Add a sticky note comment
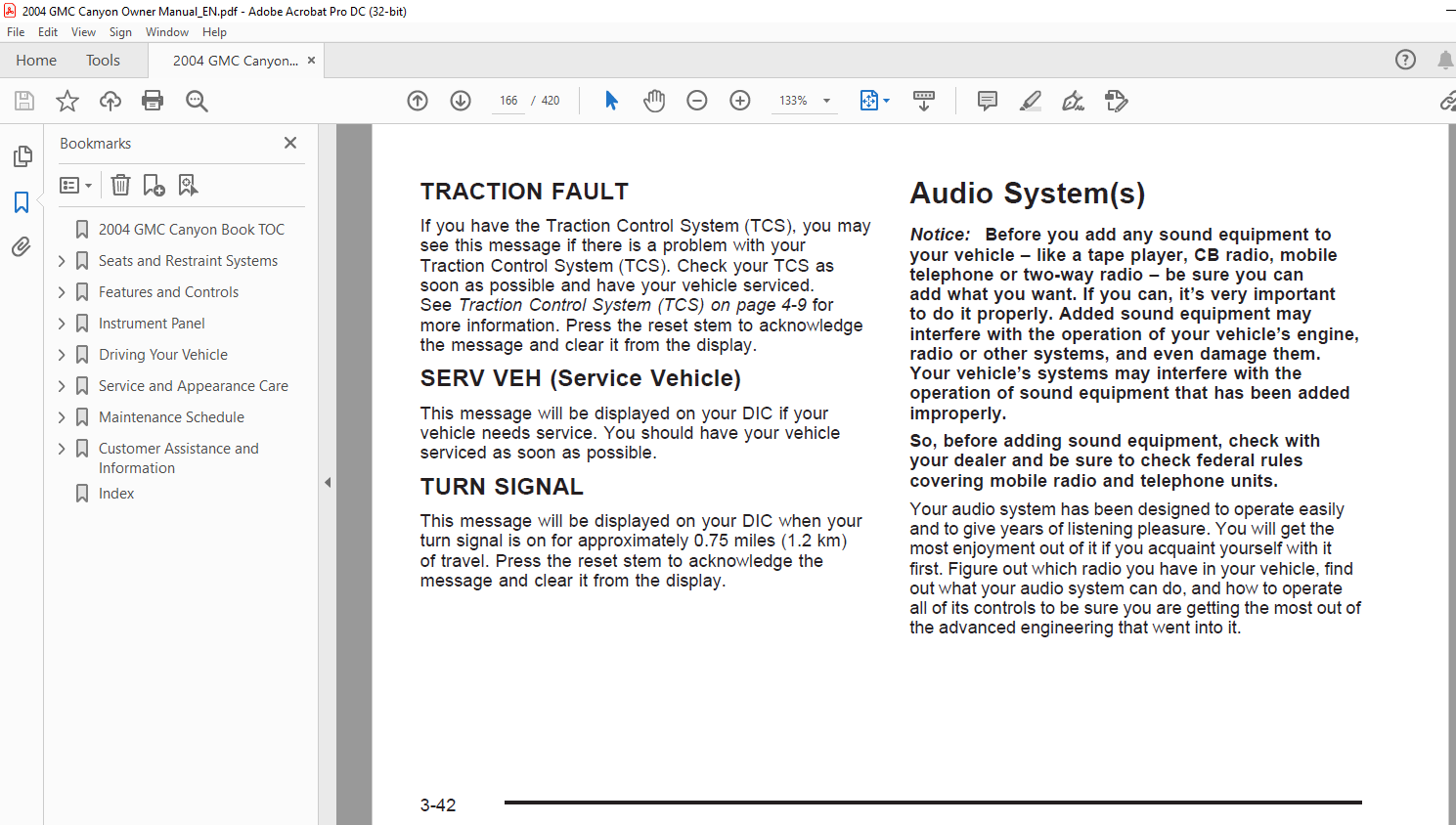Screen dimensions: 1456x825 click(988, 101)
